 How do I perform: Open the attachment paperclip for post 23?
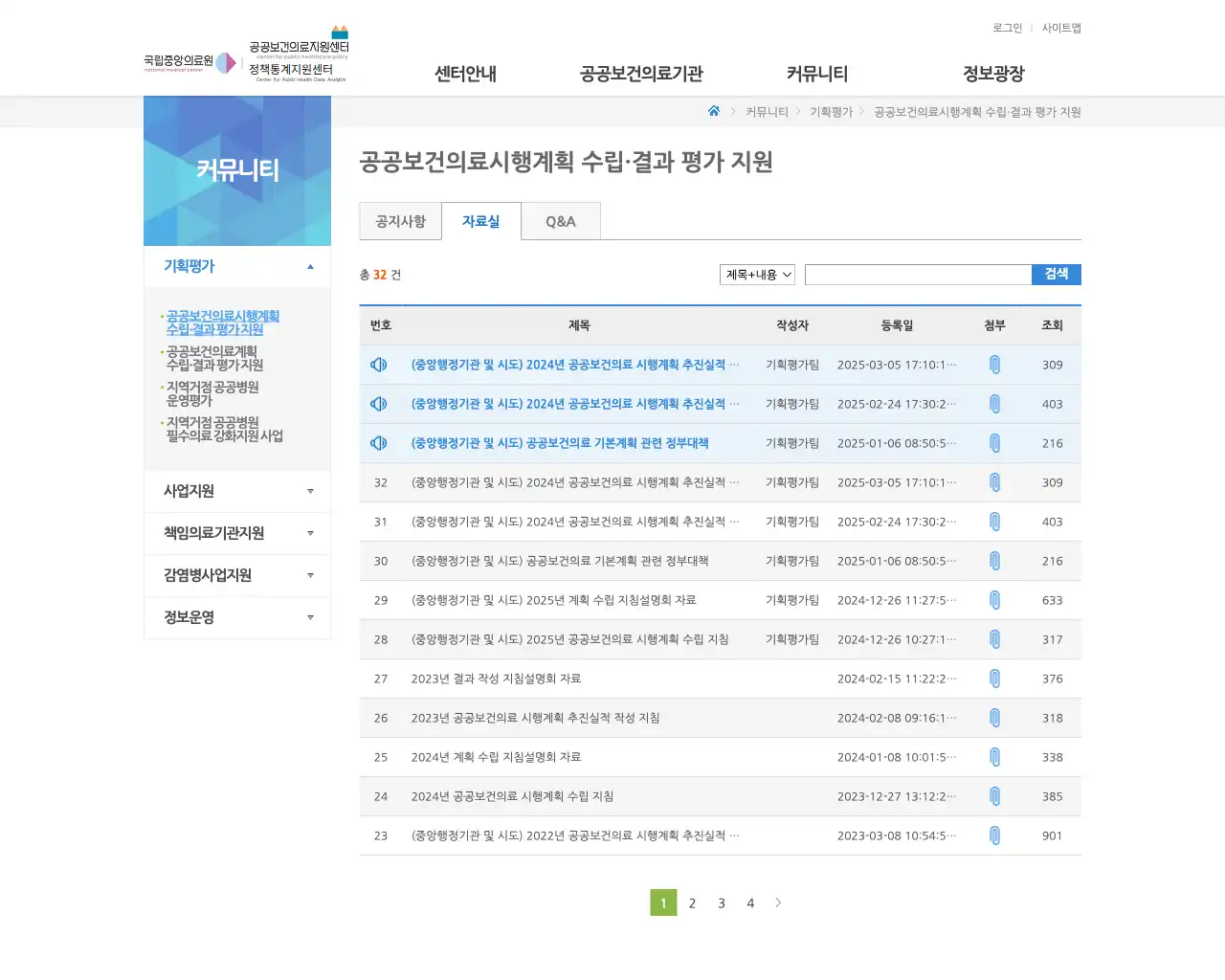[x=994, y=835]
